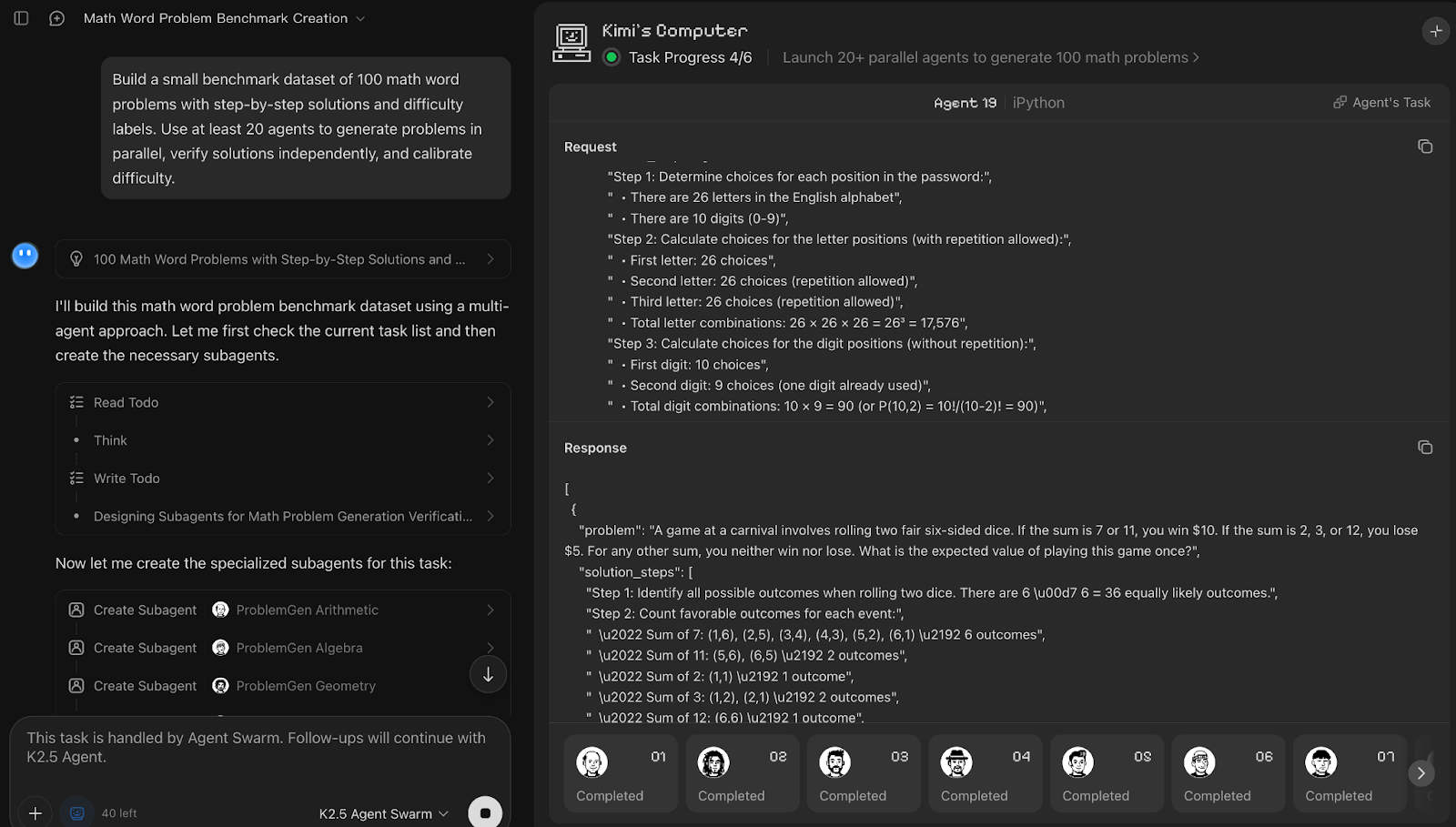
Task: Click the Task Progress 4/6 indicator
Action: click(x=678, y=56)
